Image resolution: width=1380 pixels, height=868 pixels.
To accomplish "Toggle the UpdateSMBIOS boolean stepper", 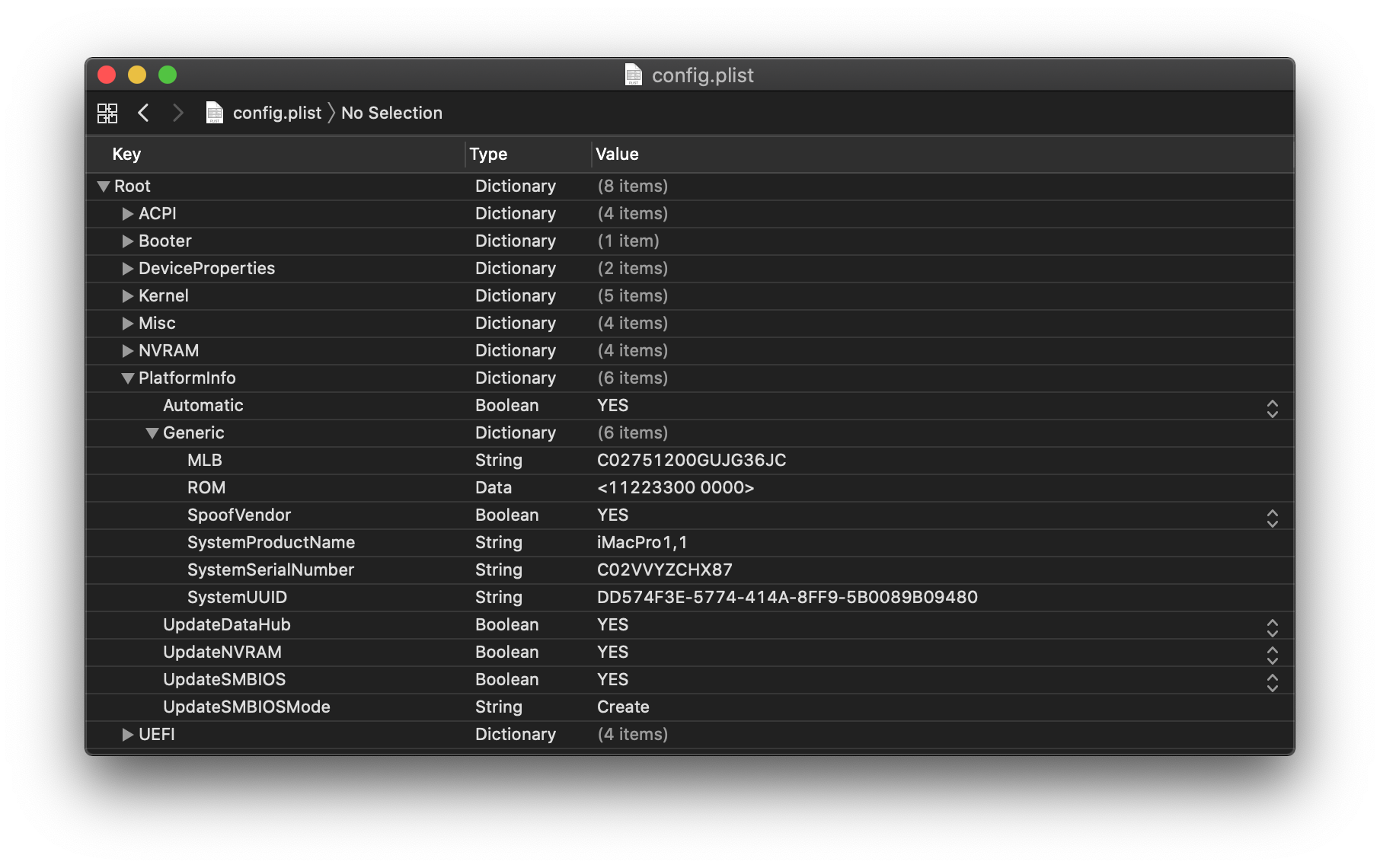I will (1272, 683).
